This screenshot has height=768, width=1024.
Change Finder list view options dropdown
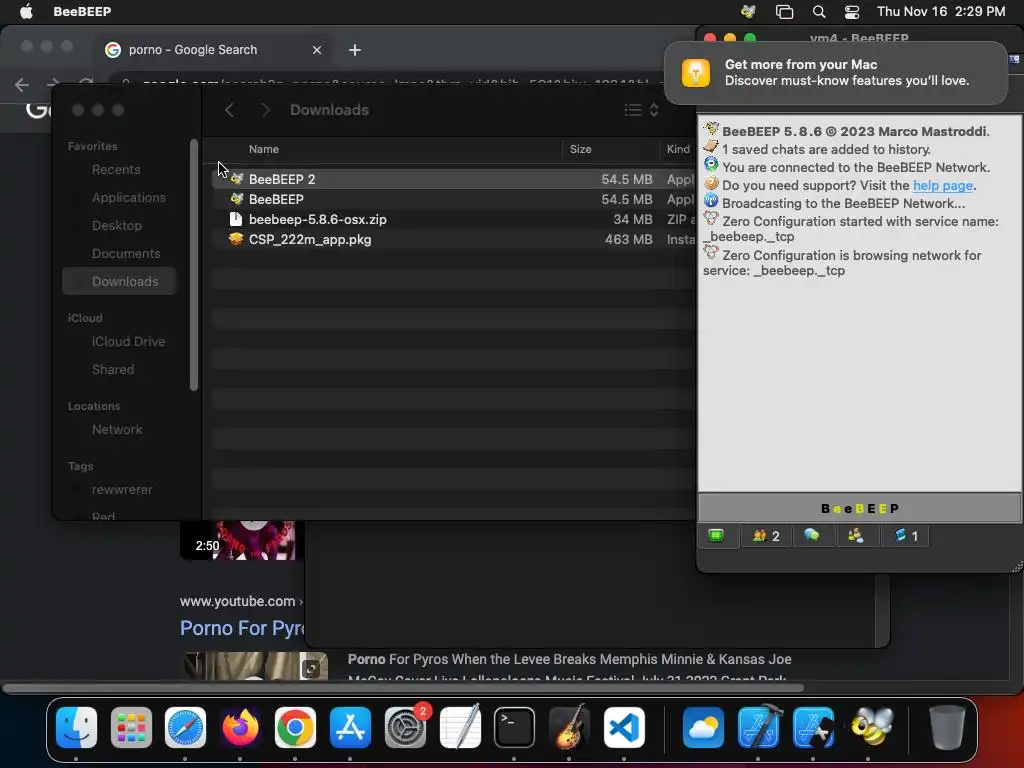point(641,110)
